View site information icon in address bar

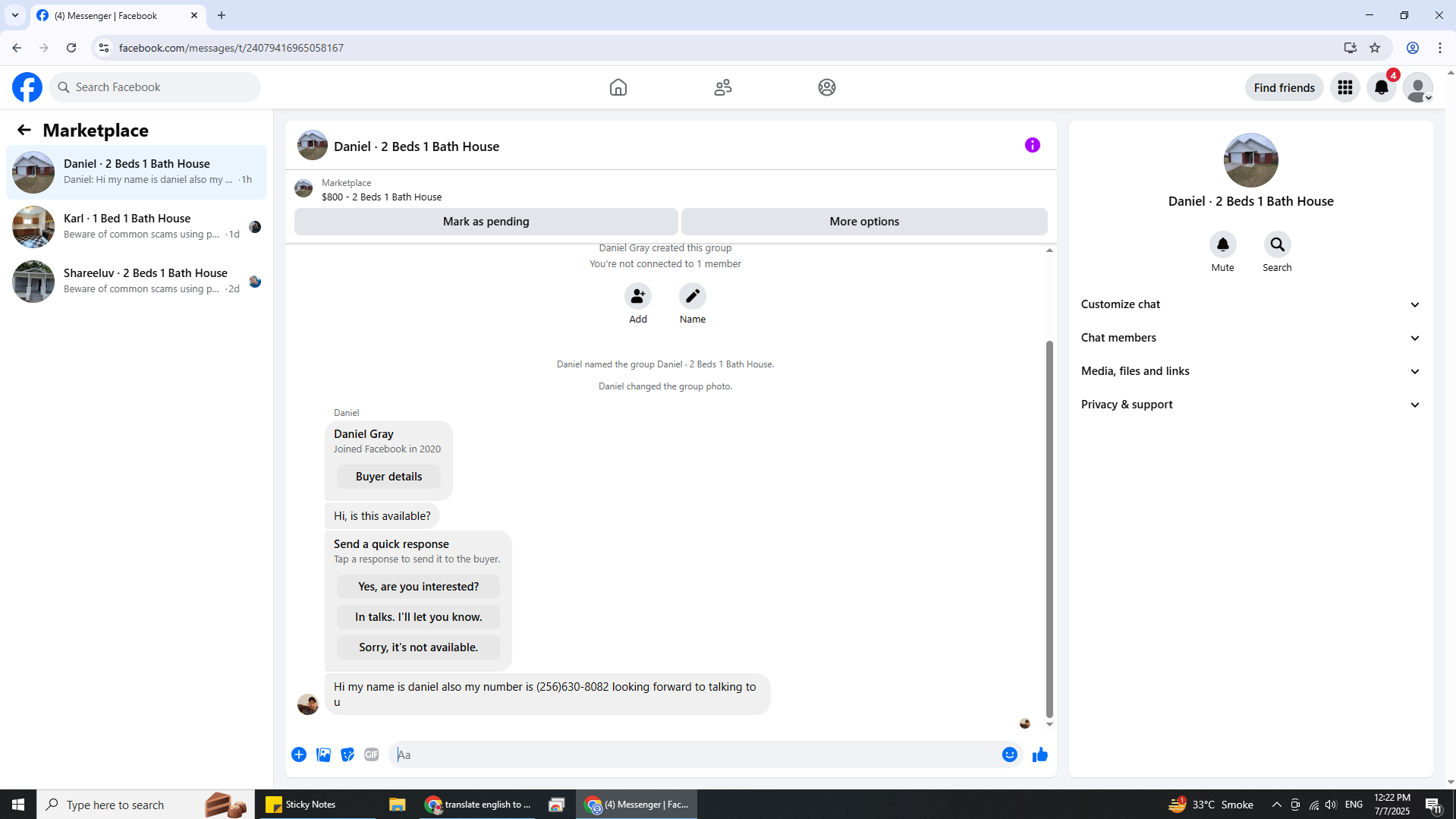pyautogui.click(x=104, y=48)
